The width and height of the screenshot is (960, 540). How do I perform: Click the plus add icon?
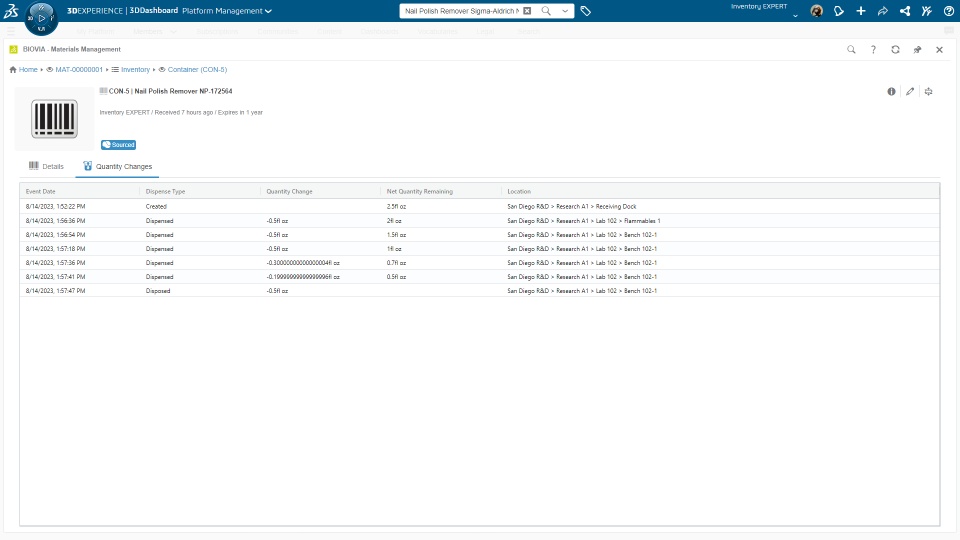coord(861,11)
